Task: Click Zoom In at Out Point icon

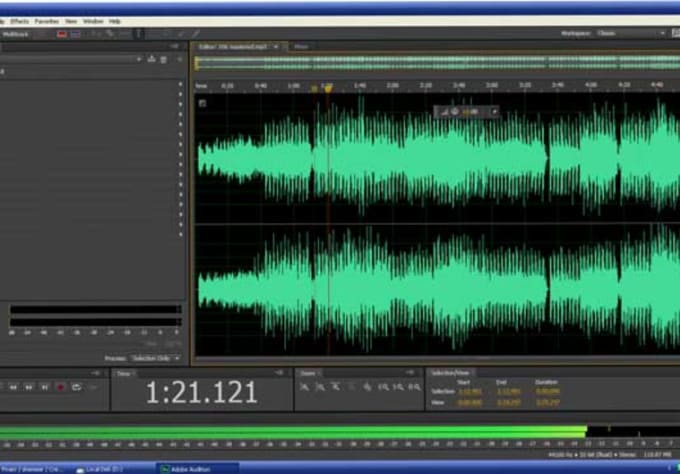Action: click(x=399, y=387)
